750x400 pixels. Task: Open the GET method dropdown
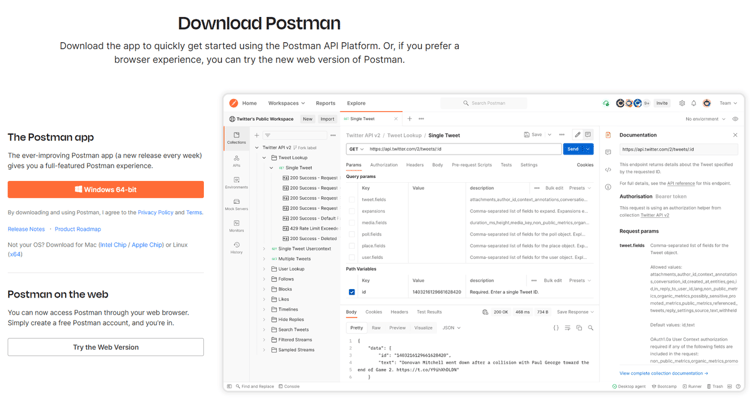pos(356,149)
